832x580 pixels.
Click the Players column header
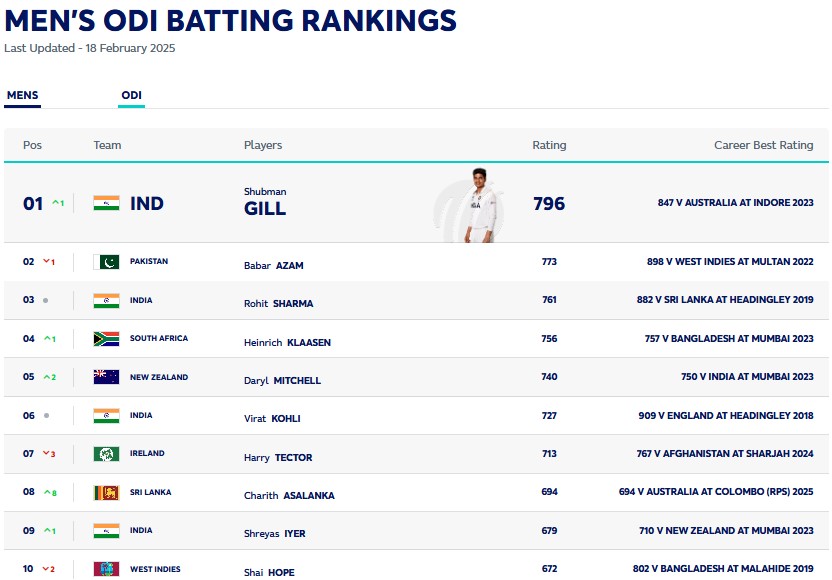(x=263, y=145)
